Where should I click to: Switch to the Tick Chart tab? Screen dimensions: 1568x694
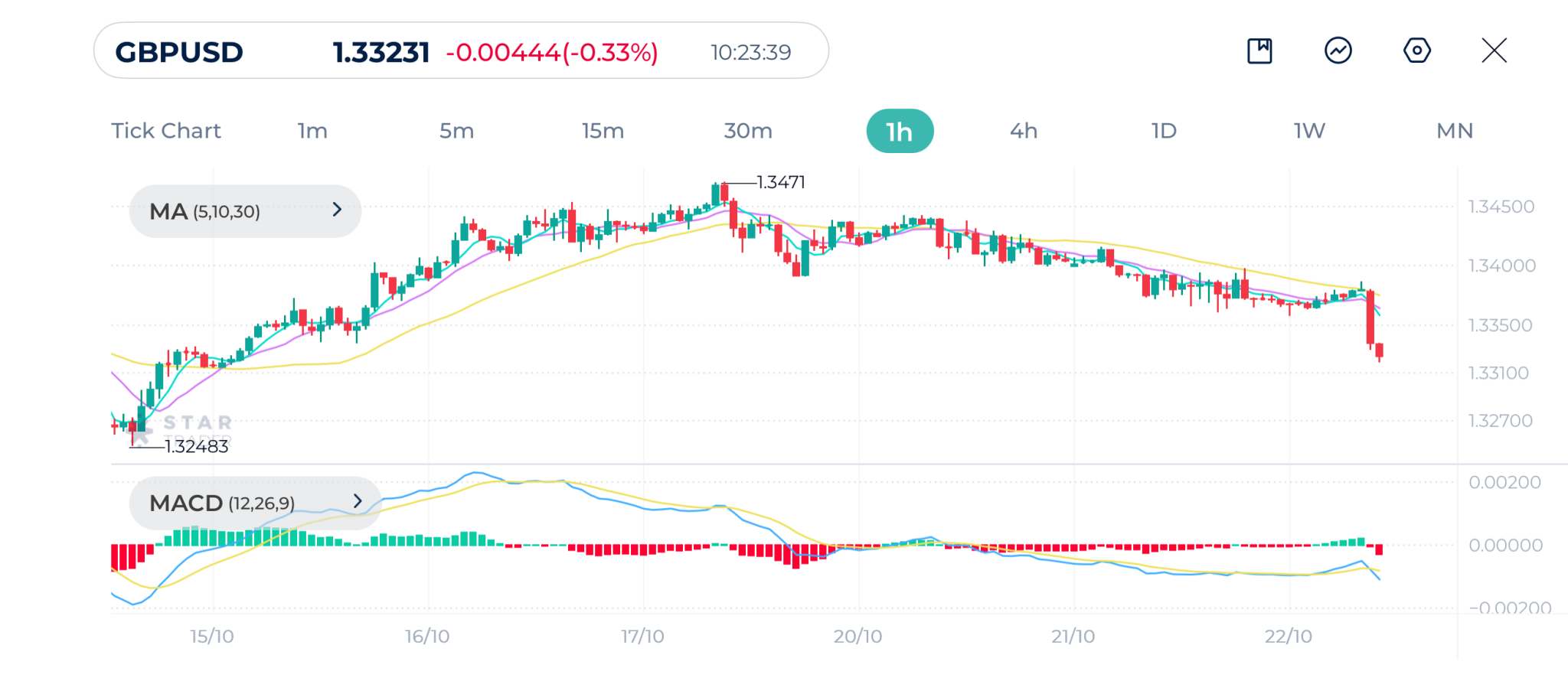coord(166,131)
